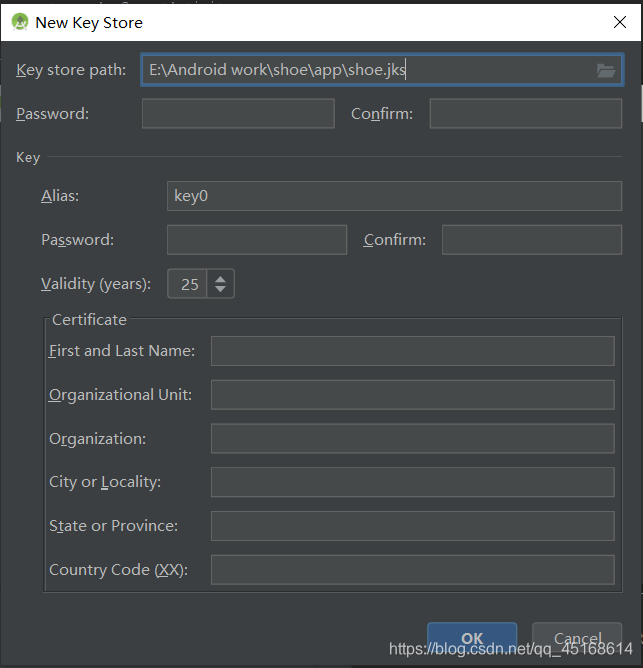643x668 pixels.
Task: Cancel the New Key Store dialog
Action: (x=577, y=638)
